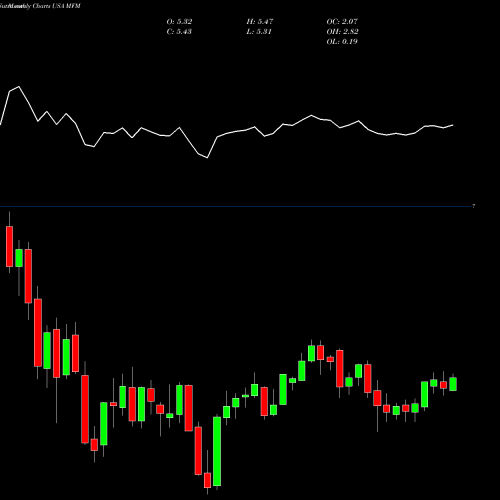Click the close price value 'C: 5.43'

pyautogui.click(x=179, y=32)
